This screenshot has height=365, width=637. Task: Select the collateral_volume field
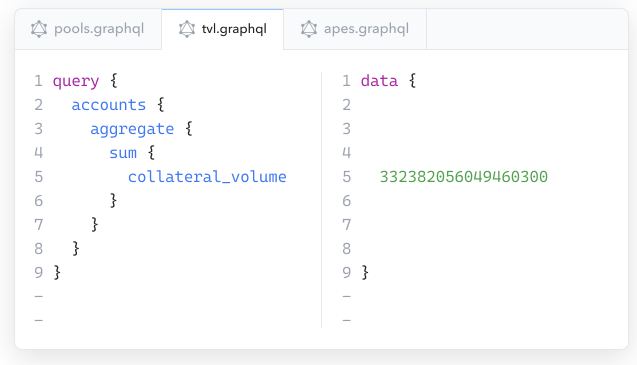pyautogui.click(x=207, y=177)
